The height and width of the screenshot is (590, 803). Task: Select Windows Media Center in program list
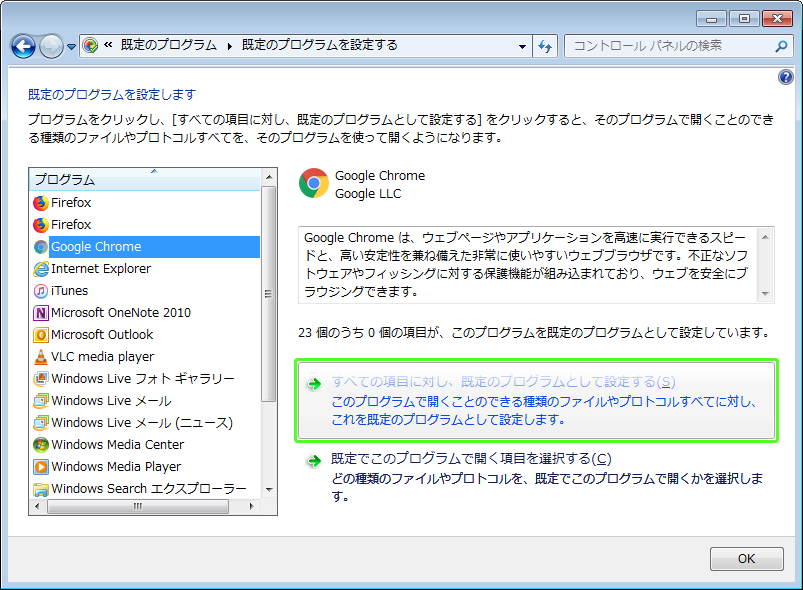click(145, 445)
